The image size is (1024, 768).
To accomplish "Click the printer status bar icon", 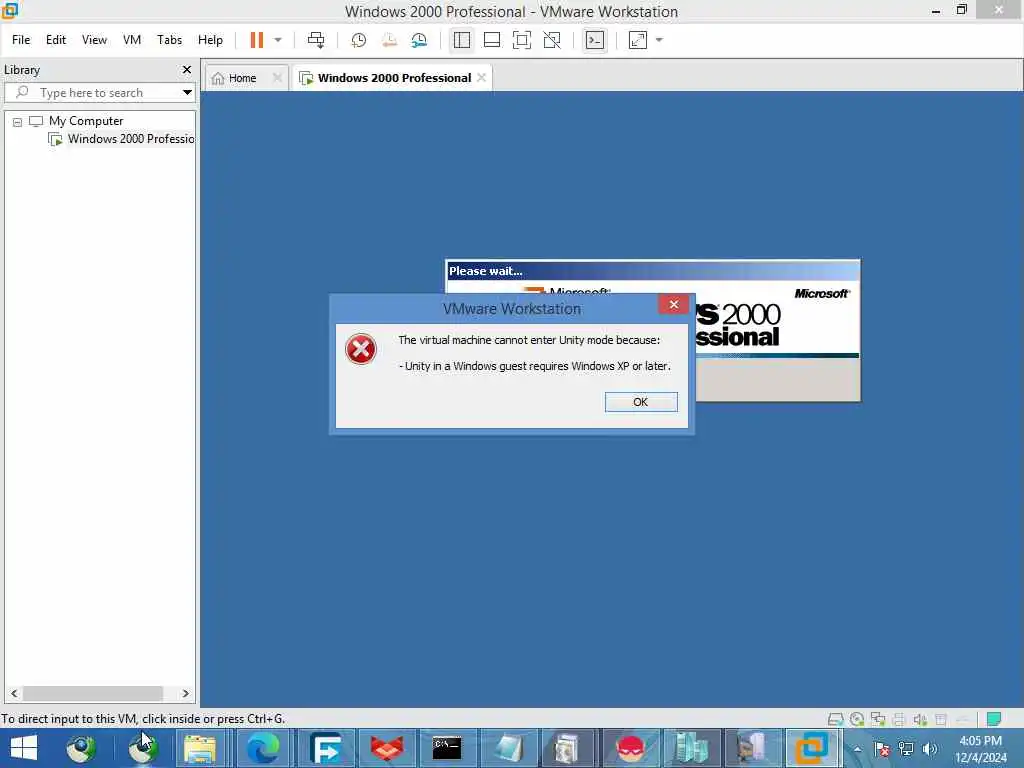I will coord(899,719).
